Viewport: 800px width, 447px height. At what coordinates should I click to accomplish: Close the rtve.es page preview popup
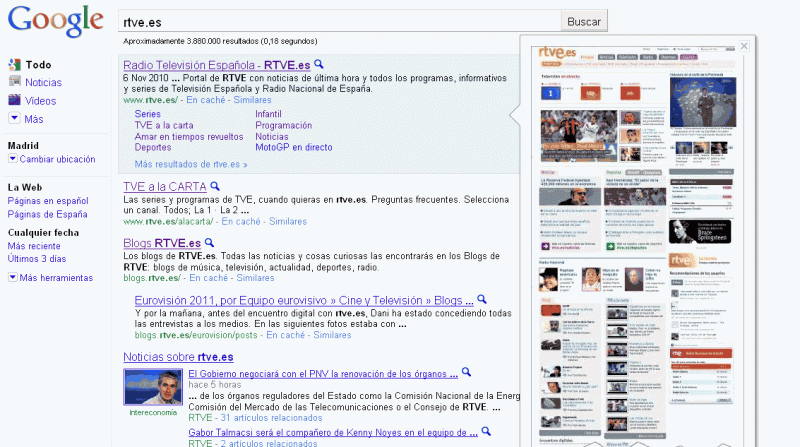743,45
